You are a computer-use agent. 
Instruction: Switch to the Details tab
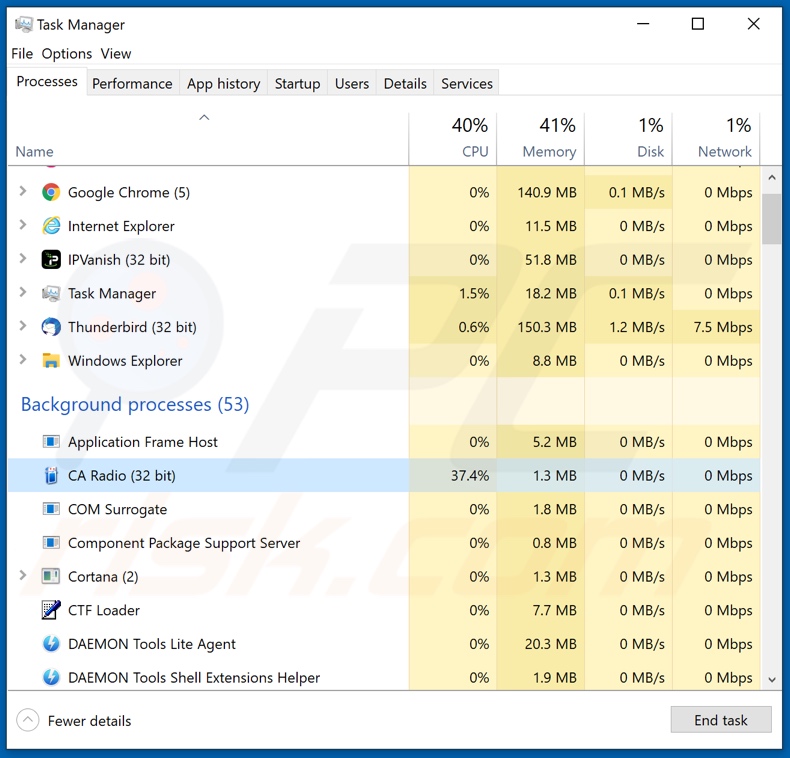pos(405,84)
